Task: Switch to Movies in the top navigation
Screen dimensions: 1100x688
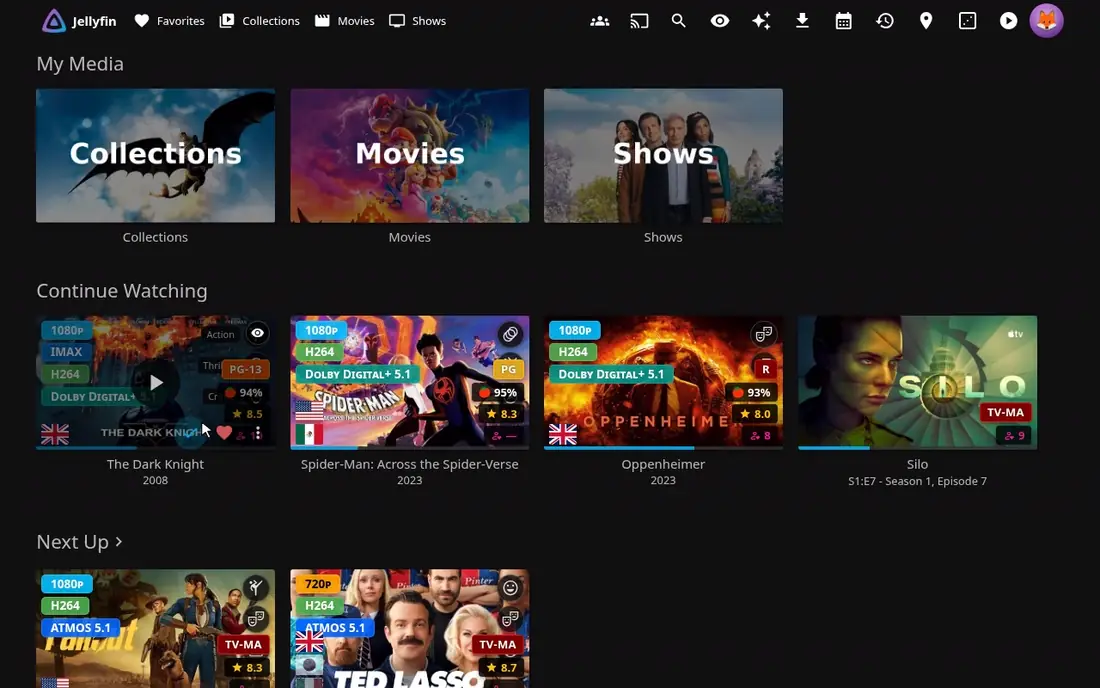Action: click(344, 21)
